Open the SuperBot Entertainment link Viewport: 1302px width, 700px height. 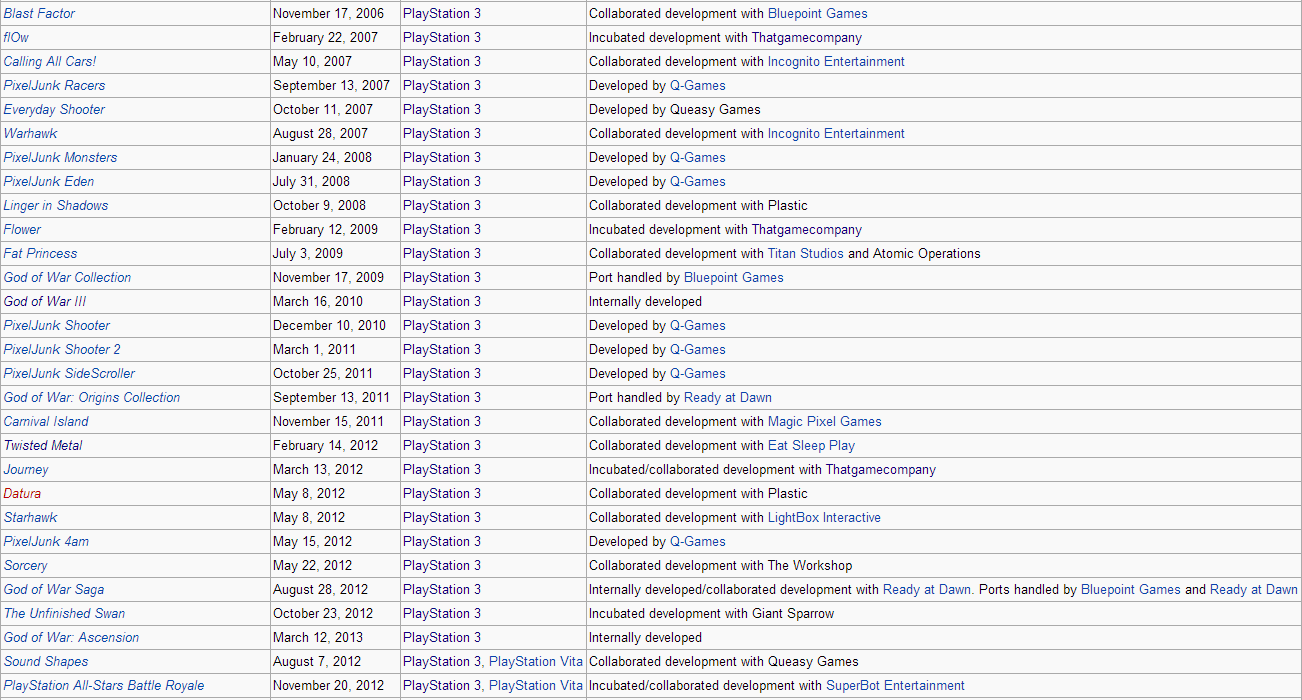pyautogui.click(x=895, y=685)
